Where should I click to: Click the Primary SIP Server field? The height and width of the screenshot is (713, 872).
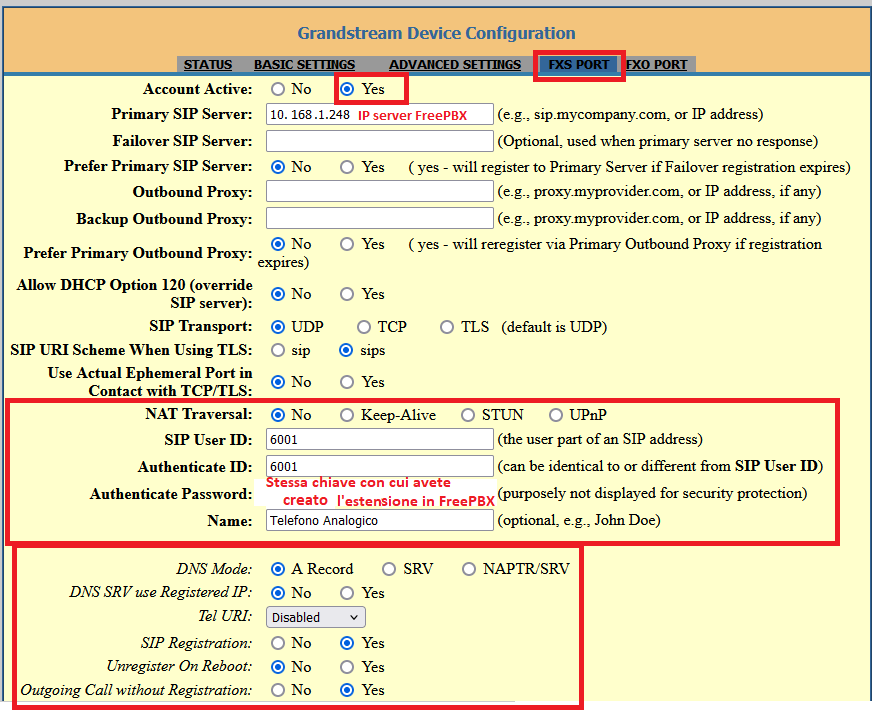380,114
